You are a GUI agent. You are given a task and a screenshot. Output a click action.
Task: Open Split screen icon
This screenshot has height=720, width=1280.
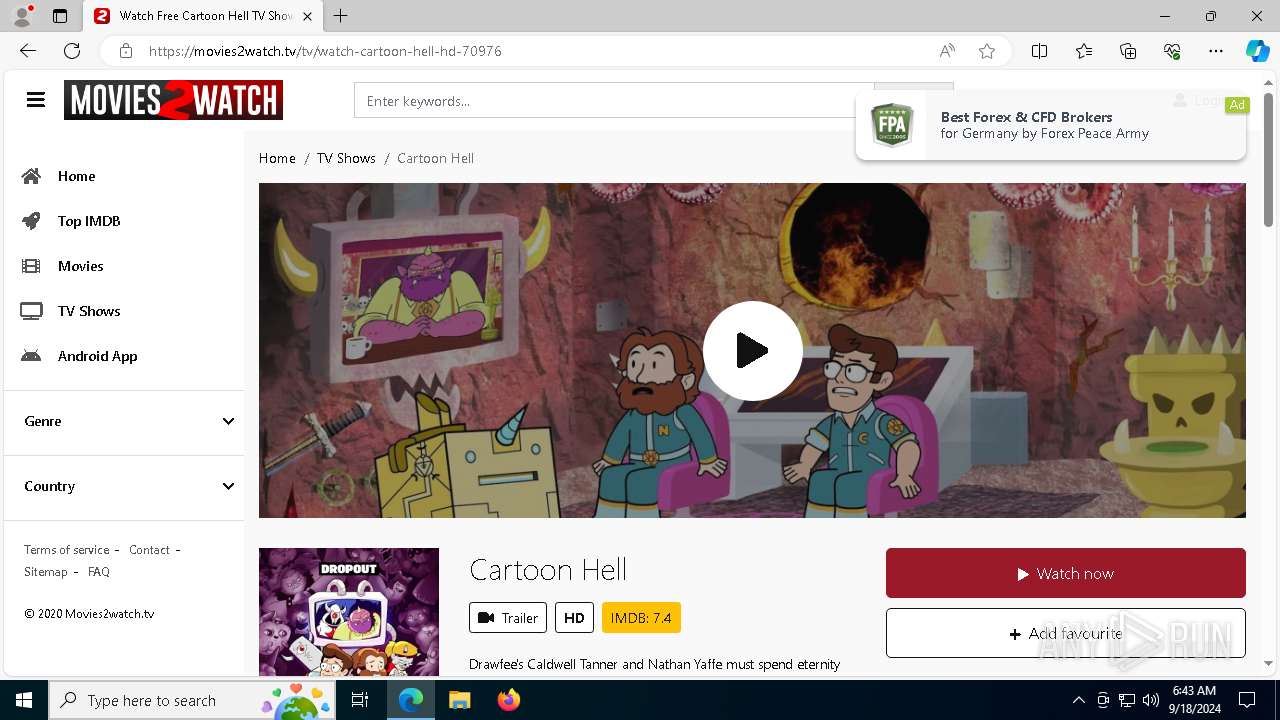point(1039,51)
